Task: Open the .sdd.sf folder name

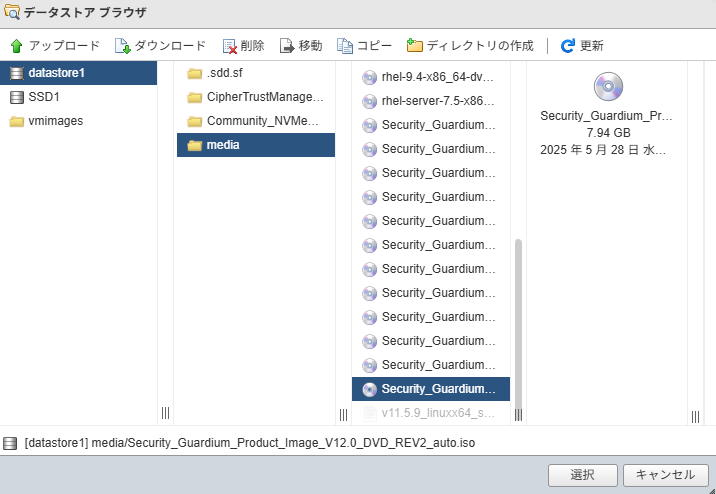Action: [x=225, y=73]
